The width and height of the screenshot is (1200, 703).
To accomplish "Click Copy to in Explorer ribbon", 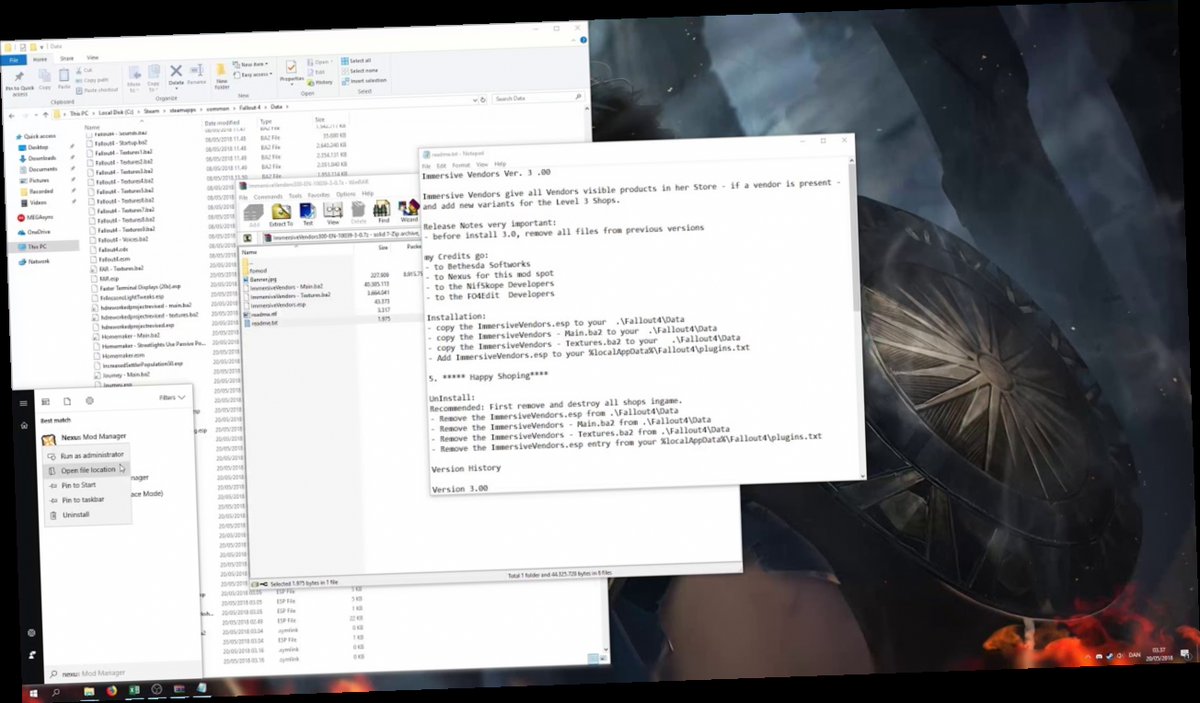I will tap(155, 77).
